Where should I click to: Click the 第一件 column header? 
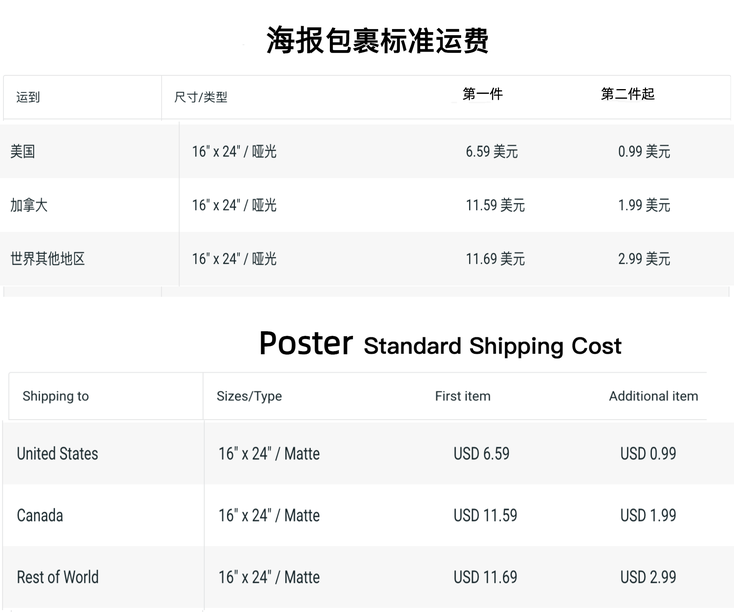[x=482, y=94]
